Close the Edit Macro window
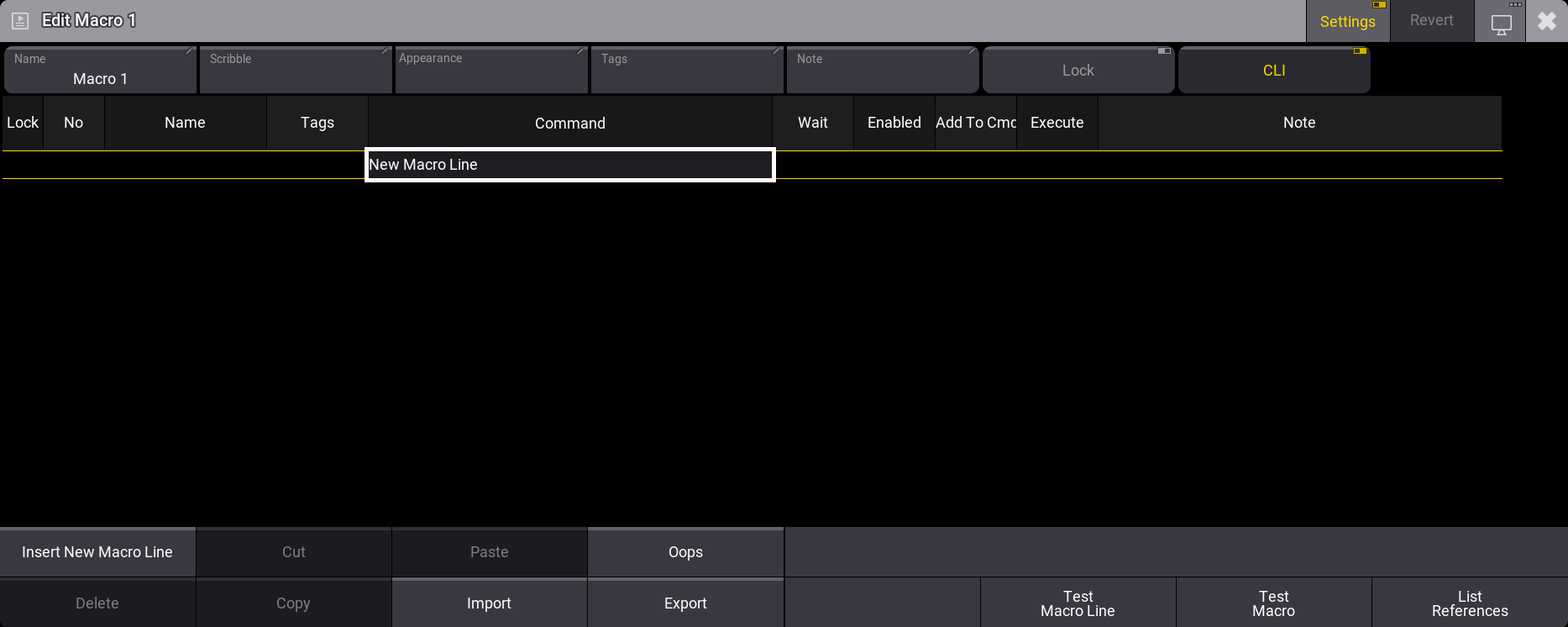The width and height of the screenshot is (1568, 627). pos(1547,21)
